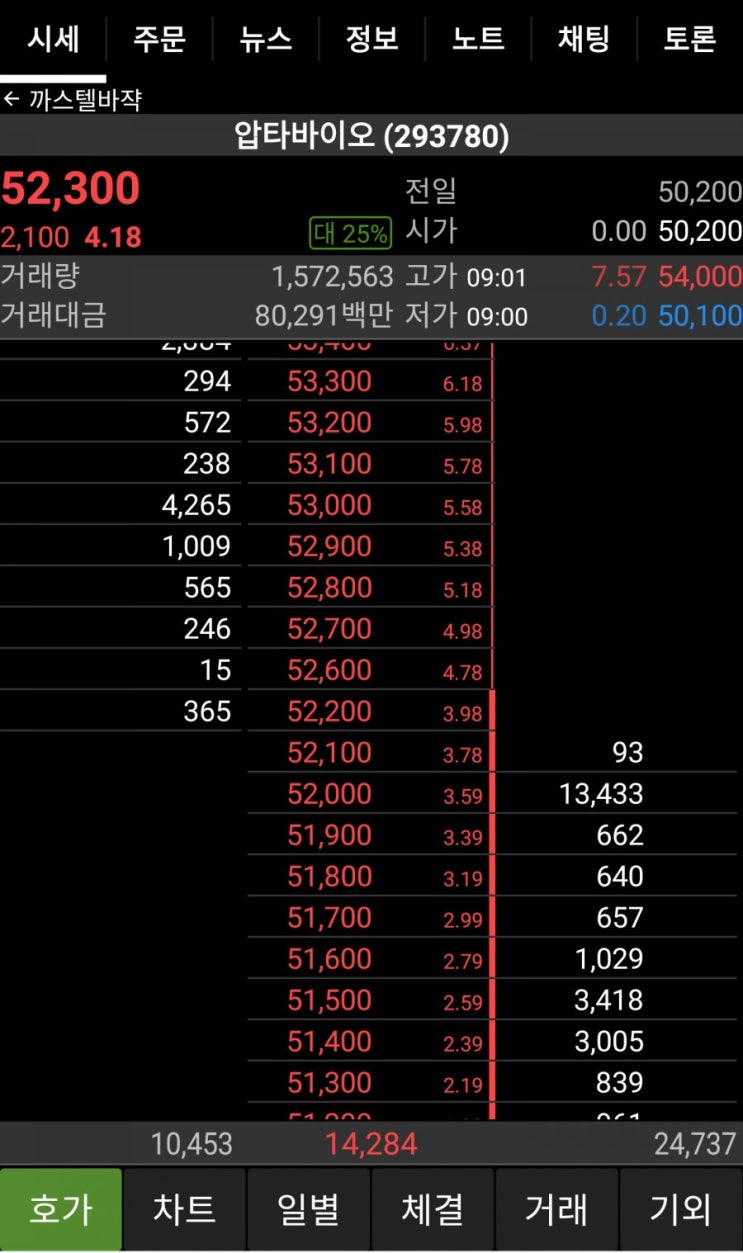Image resolution: width=743 pixels, height=1253 pixels.
Task: Tap total ask volume 10,453
Action: tap(192, 1144)
